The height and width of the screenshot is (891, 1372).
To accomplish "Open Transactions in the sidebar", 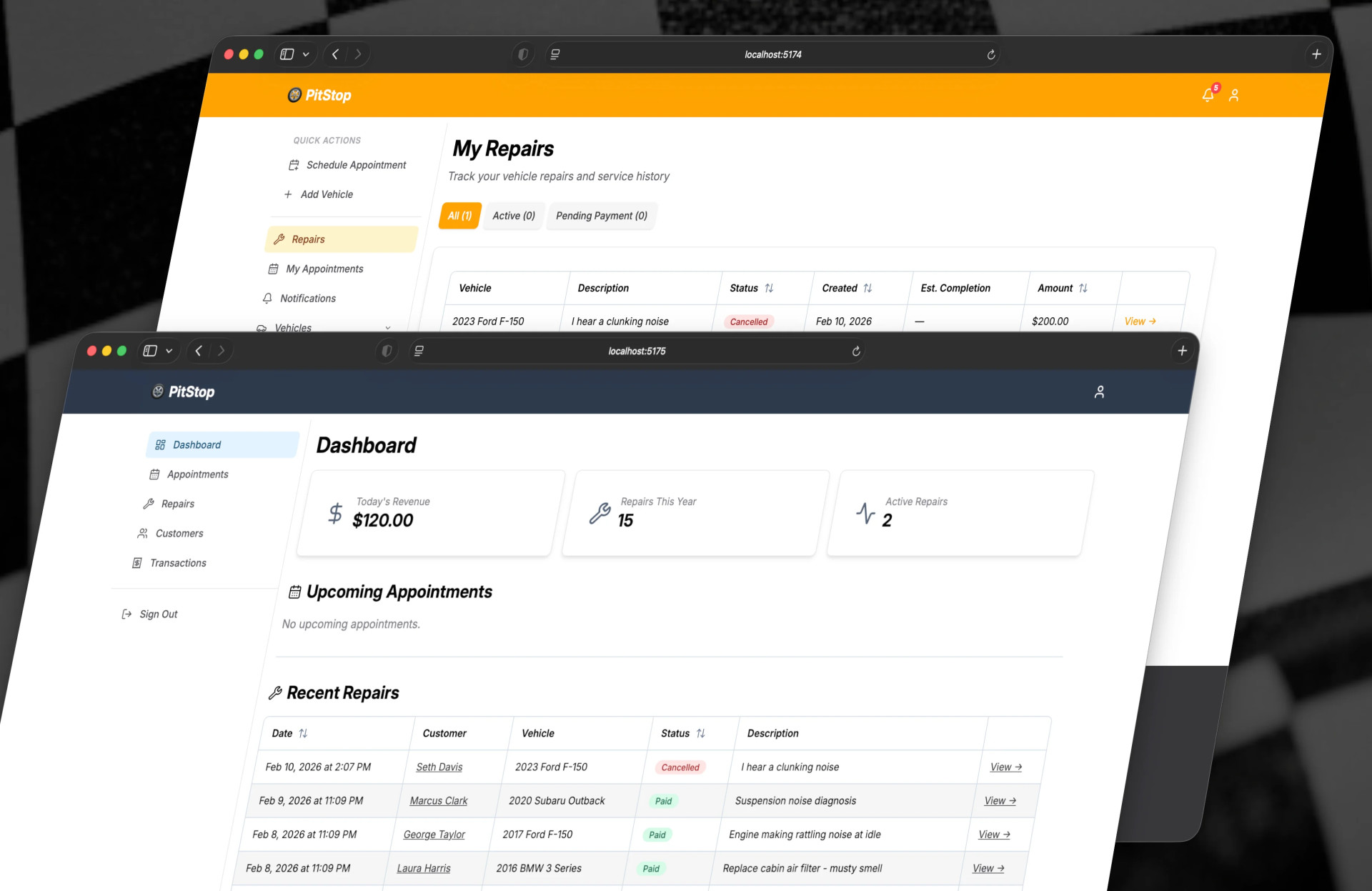I will [x=178, y=563].
